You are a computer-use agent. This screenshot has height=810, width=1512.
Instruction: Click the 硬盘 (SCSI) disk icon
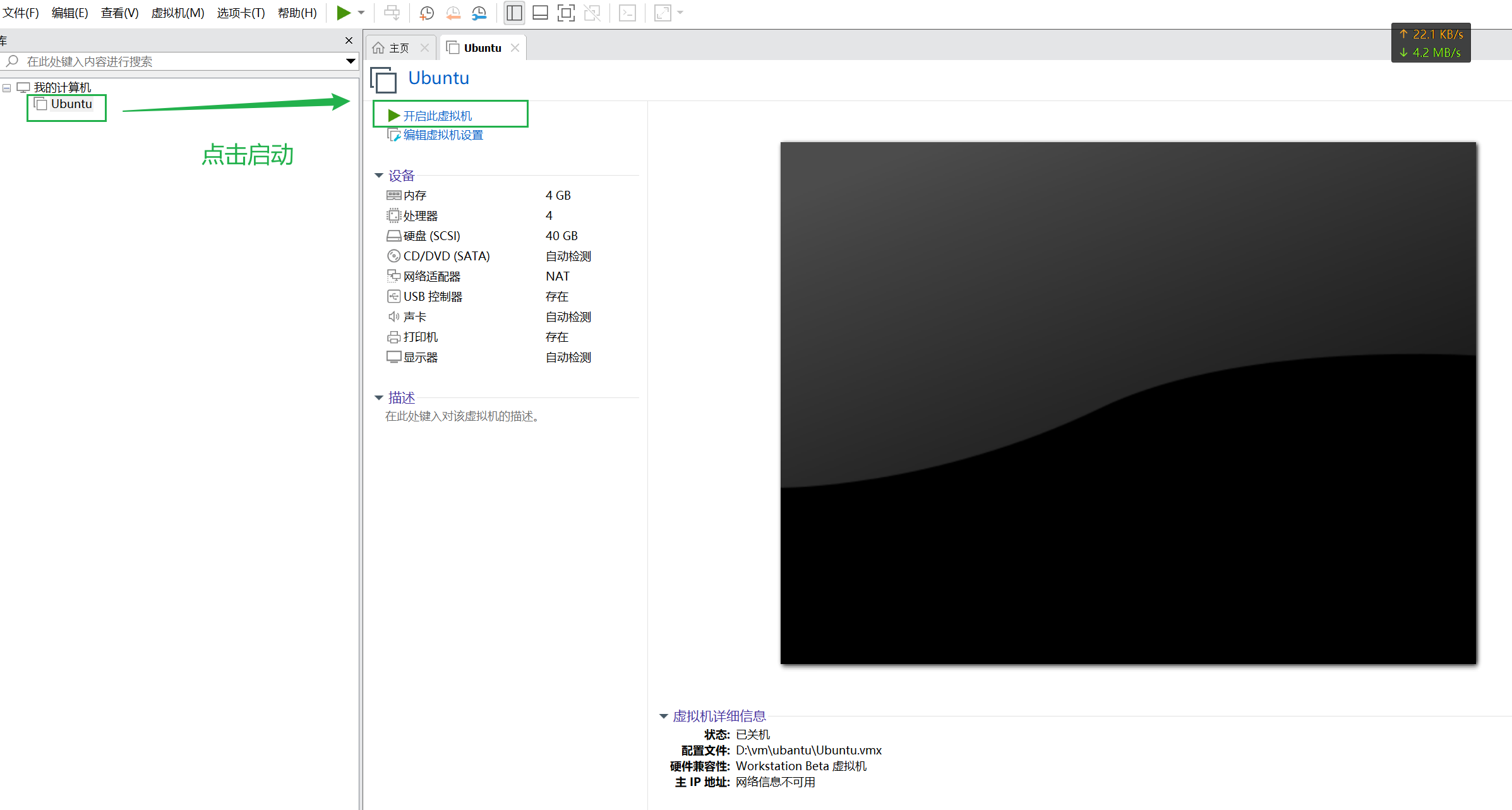click(x=393, y=236)
